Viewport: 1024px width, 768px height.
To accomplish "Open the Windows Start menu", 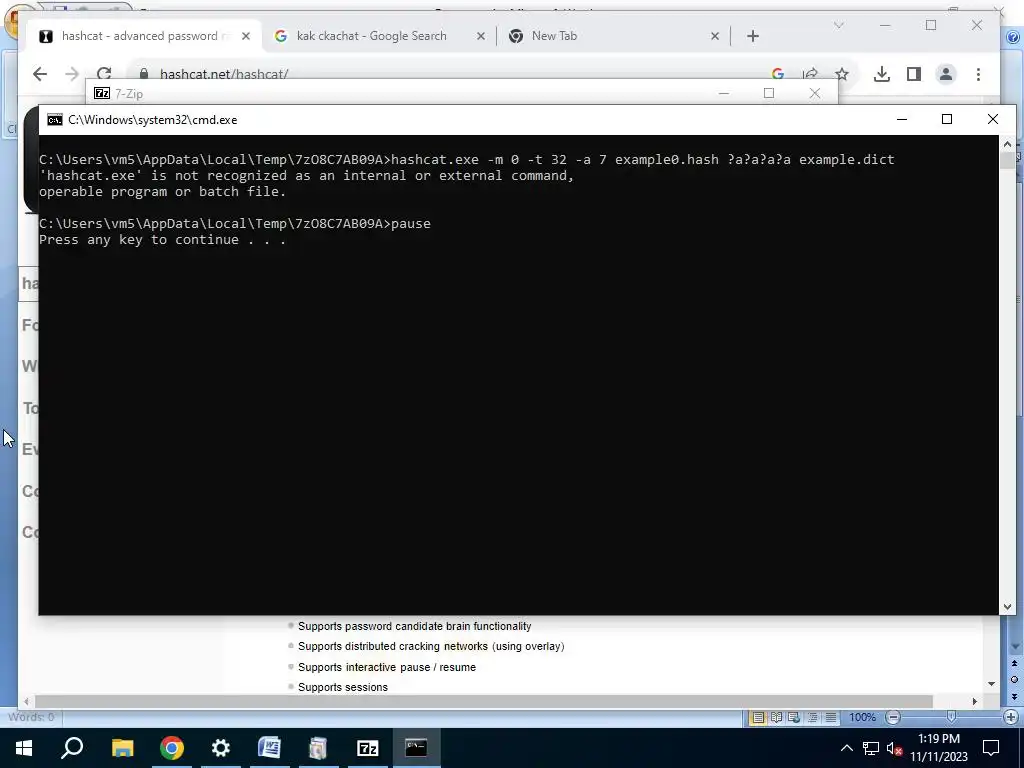I will click(24, 748).
